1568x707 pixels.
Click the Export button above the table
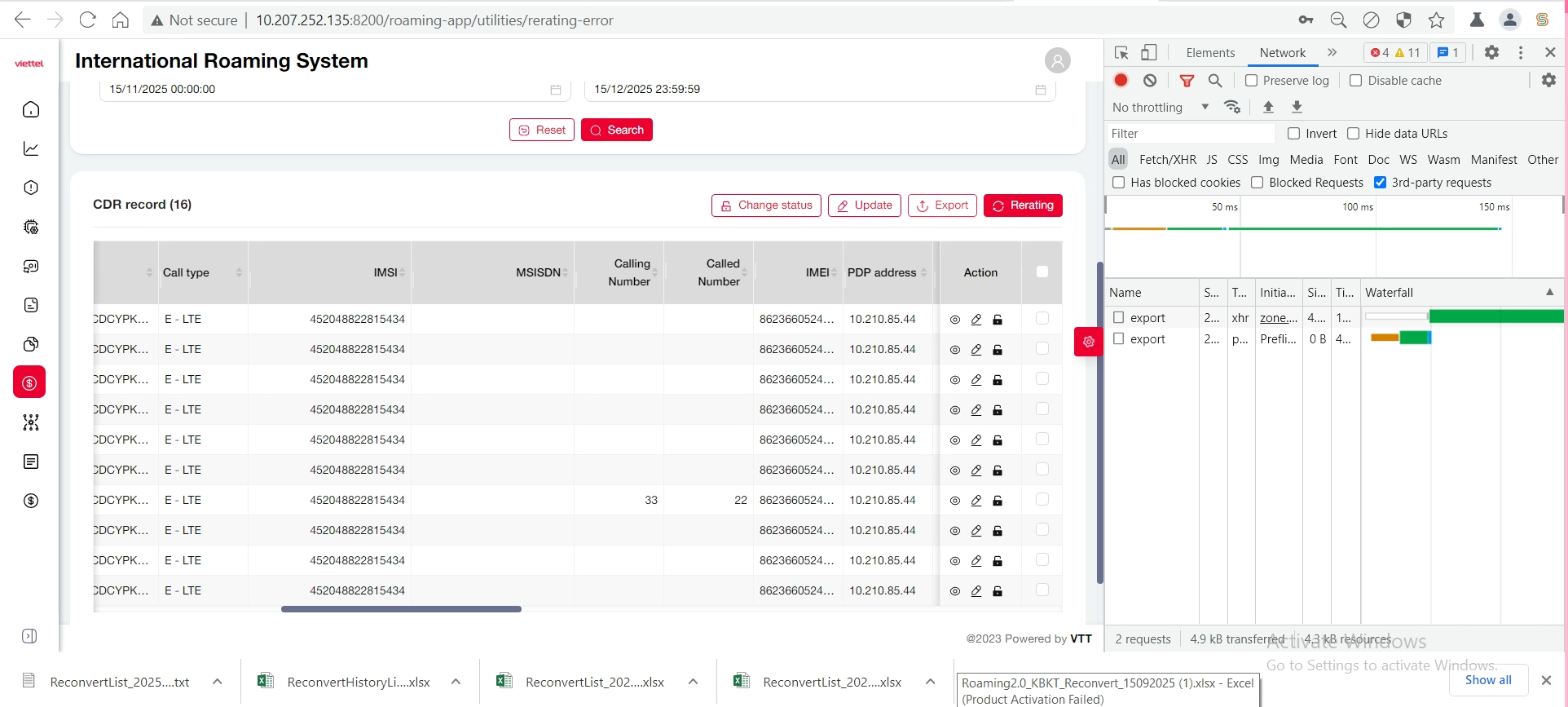point(942,205)
